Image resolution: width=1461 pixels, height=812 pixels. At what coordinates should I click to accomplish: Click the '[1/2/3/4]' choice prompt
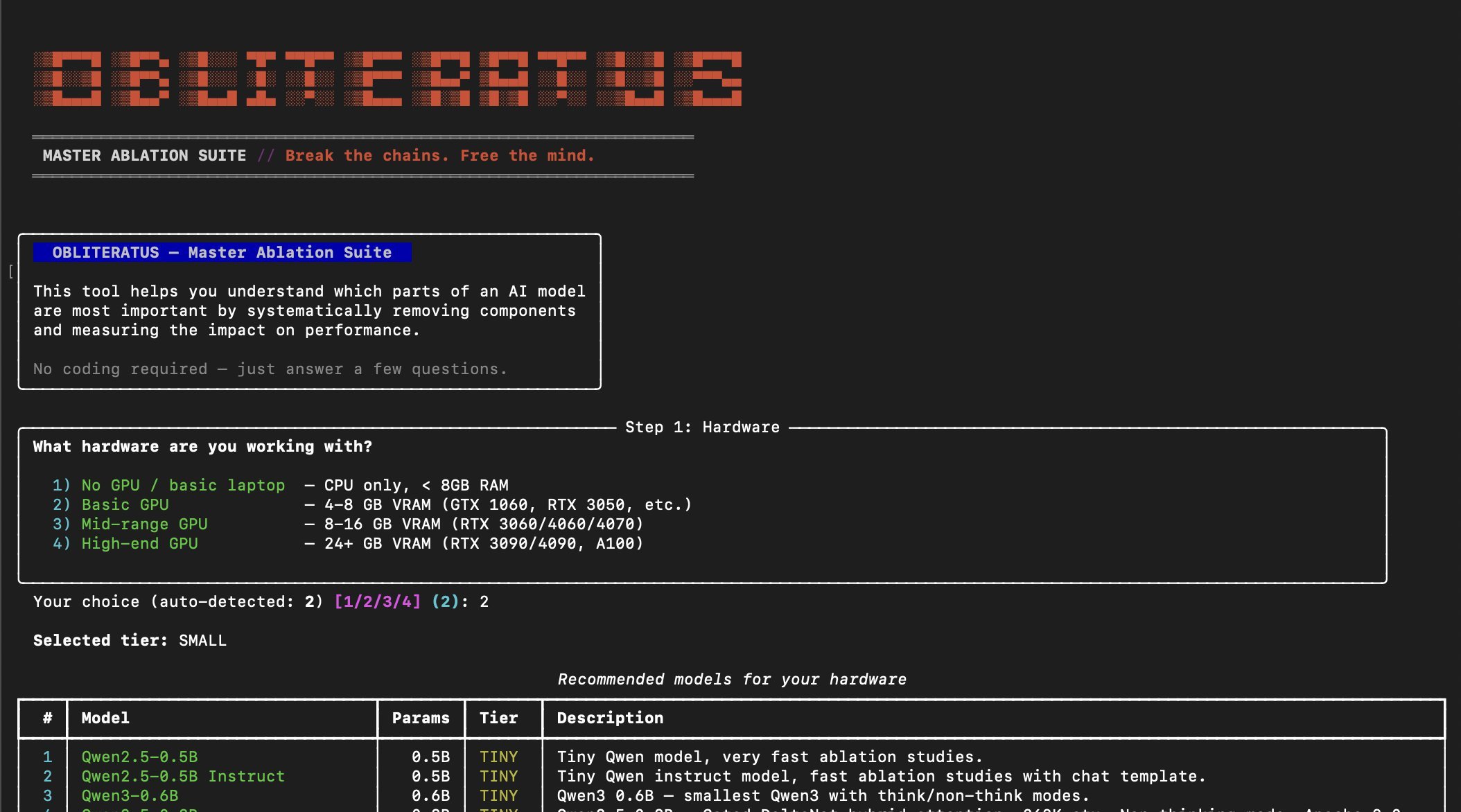coord(377,602)
